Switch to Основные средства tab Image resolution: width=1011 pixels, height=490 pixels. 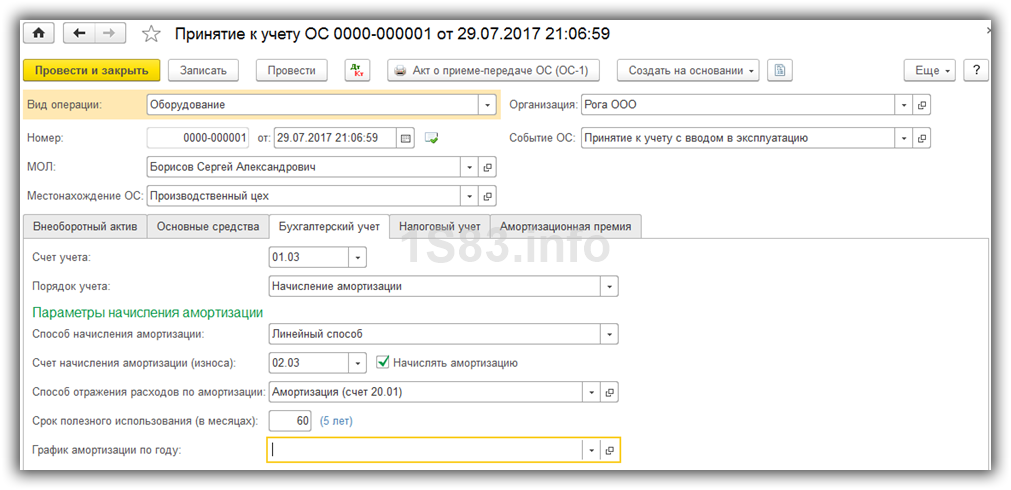click(x=208, y=226)
